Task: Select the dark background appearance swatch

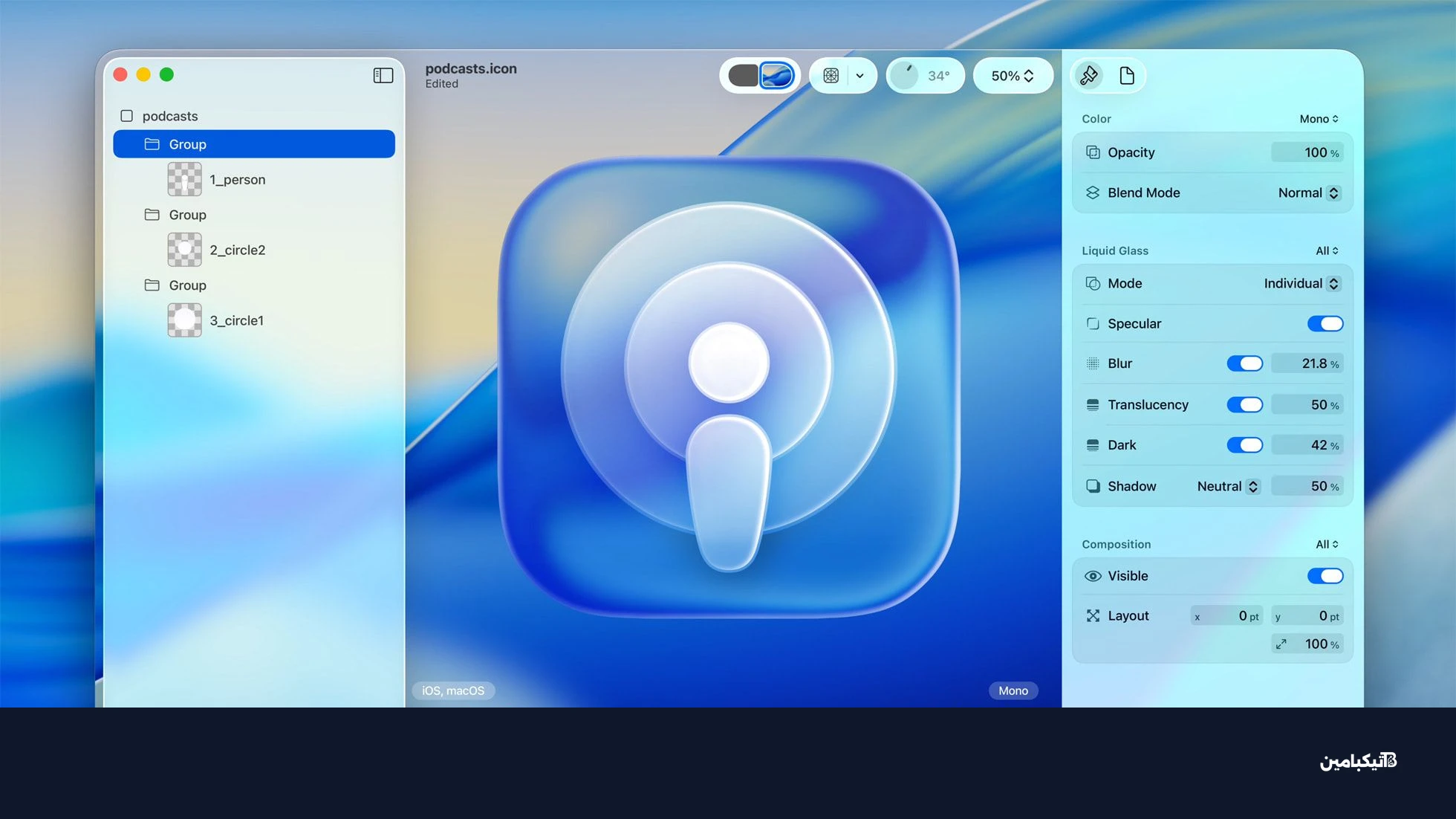Action: [742, 75]
